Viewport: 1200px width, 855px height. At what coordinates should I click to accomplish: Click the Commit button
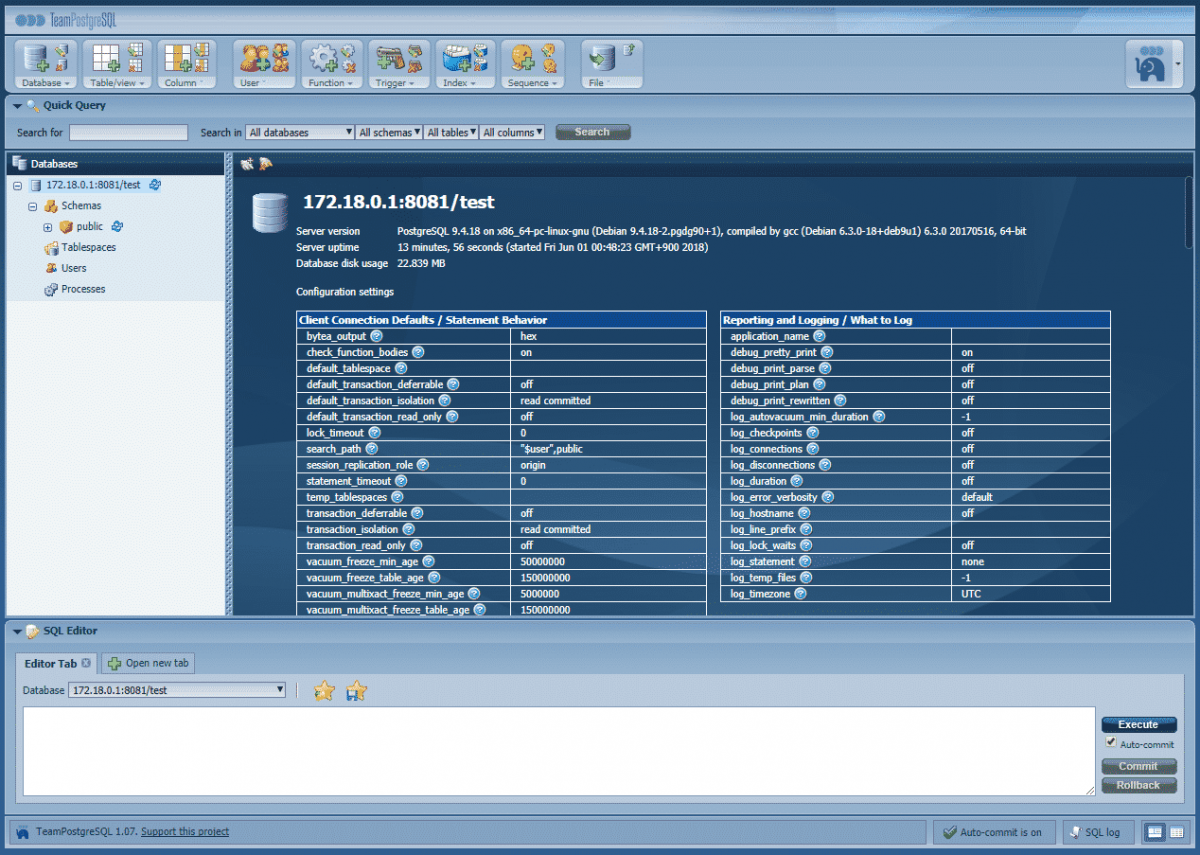click(x=1139, y=767)
